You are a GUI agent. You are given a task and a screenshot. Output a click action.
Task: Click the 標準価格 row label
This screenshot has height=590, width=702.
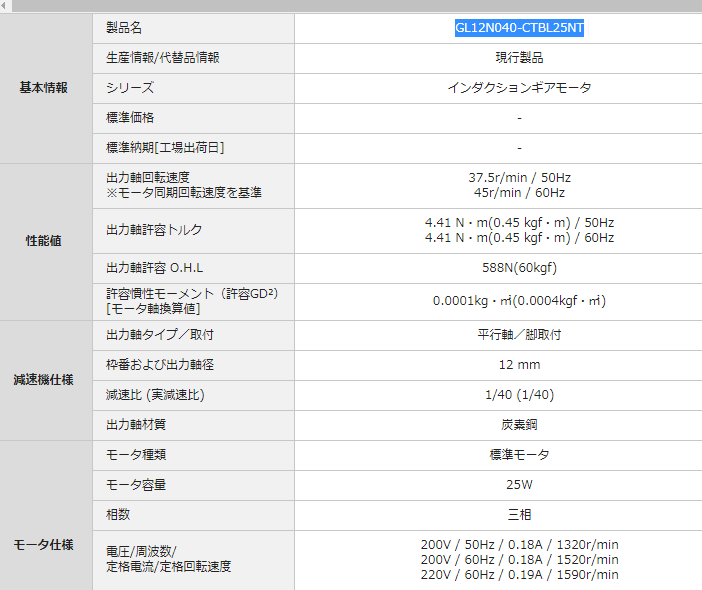[x=131, y=118]
